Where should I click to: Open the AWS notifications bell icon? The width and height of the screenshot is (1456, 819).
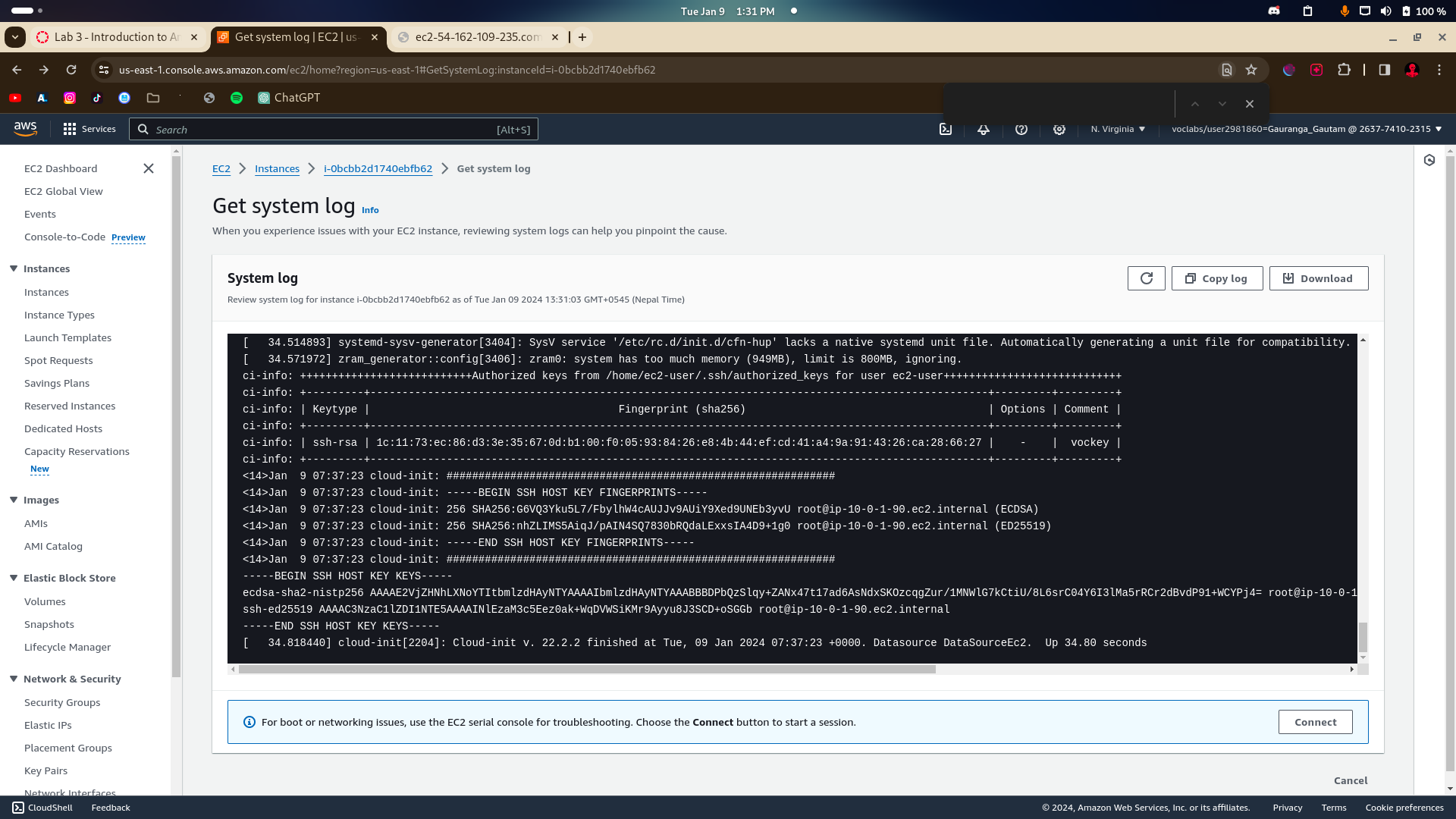(984, 130)
